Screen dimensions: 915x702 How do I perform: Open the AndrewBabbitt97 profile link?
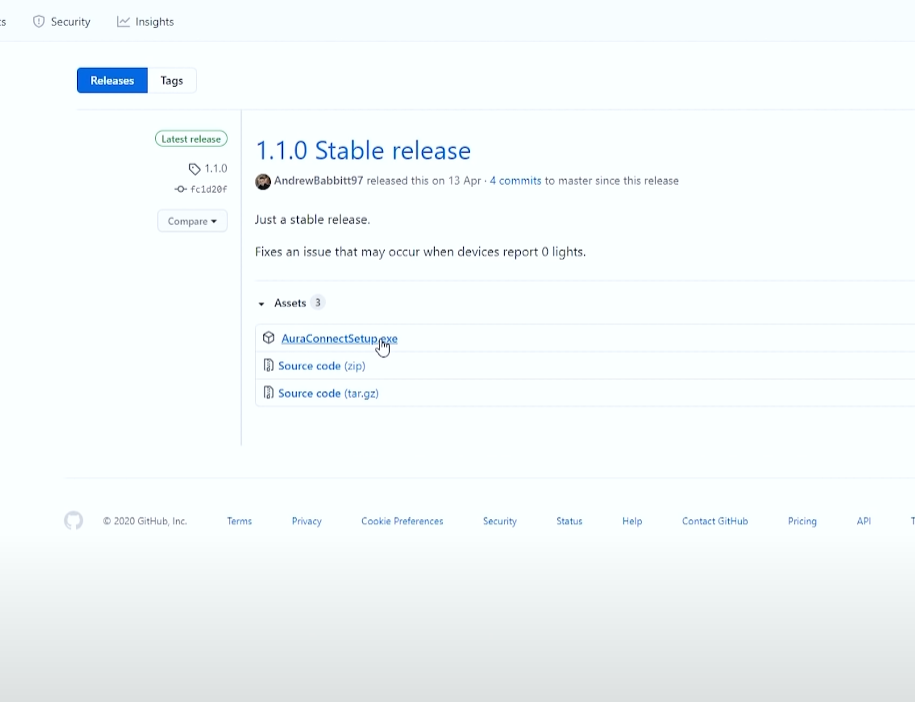pyautogui.click(x=319, y=181)
